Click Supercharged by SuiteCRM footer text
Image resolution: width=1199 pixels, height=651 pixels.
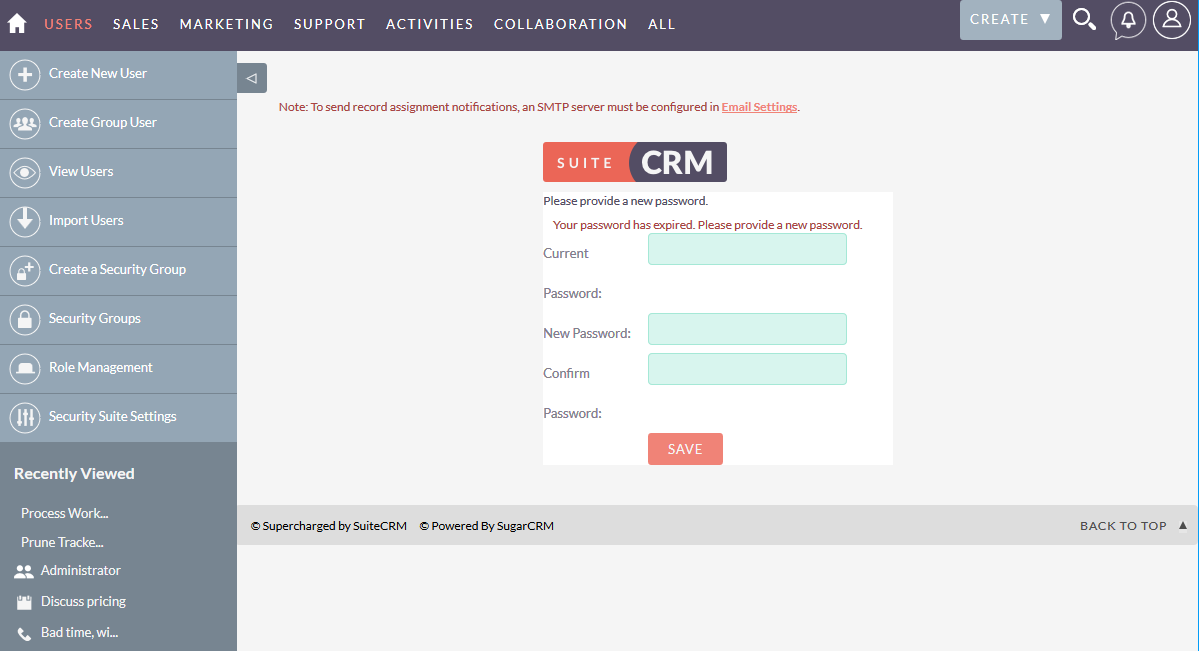click(x=329, y=526)
